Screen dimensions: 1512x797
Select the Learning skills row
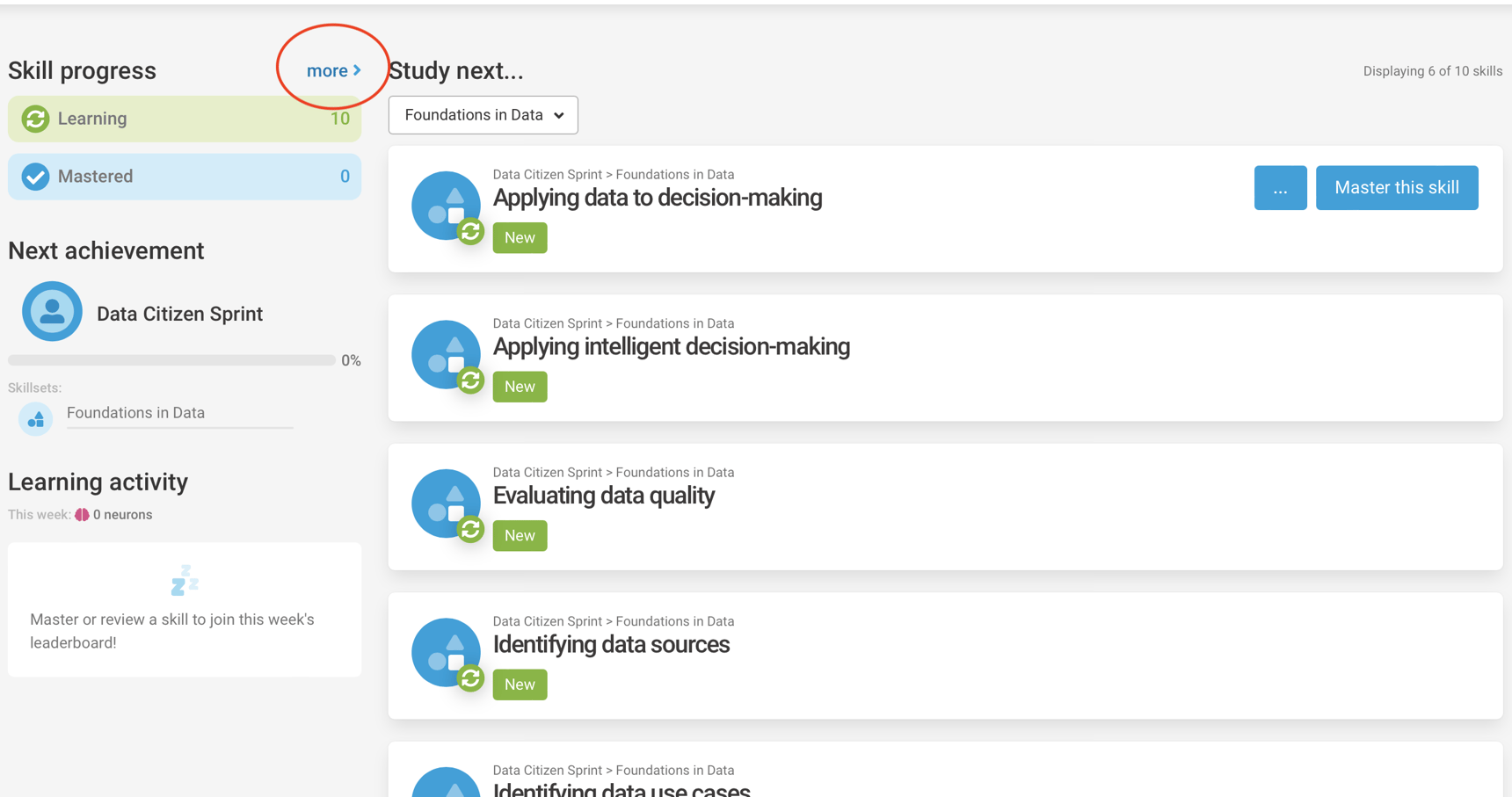click(185, 119)
